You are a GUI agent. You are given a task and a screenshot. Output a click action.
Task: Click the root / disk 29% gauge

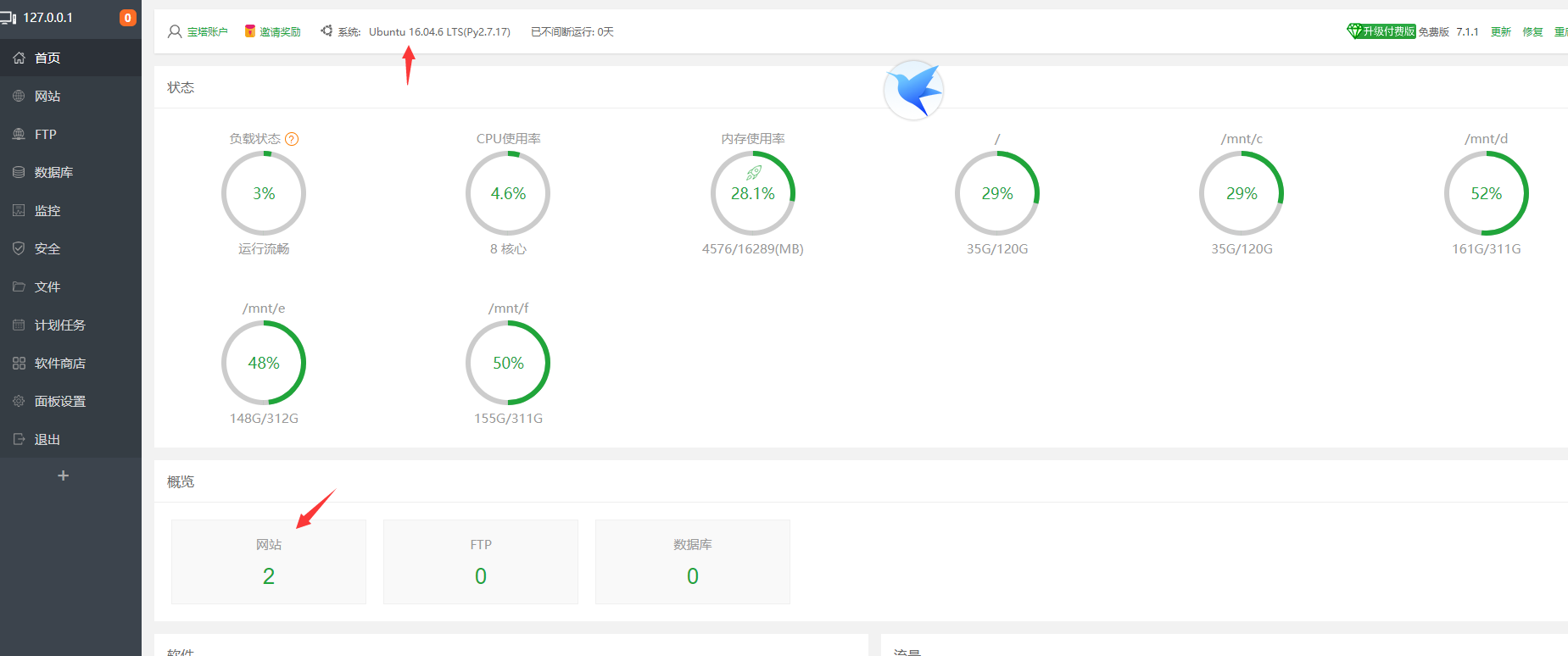997,193
